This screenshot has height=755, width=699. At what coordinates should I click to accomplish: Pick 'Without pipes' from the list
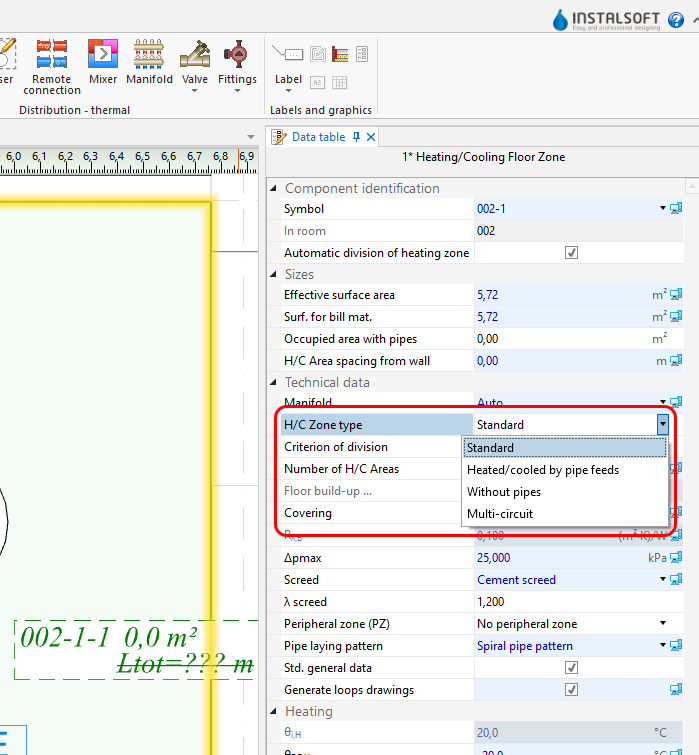pyautogui.click(x=504, y=492)
